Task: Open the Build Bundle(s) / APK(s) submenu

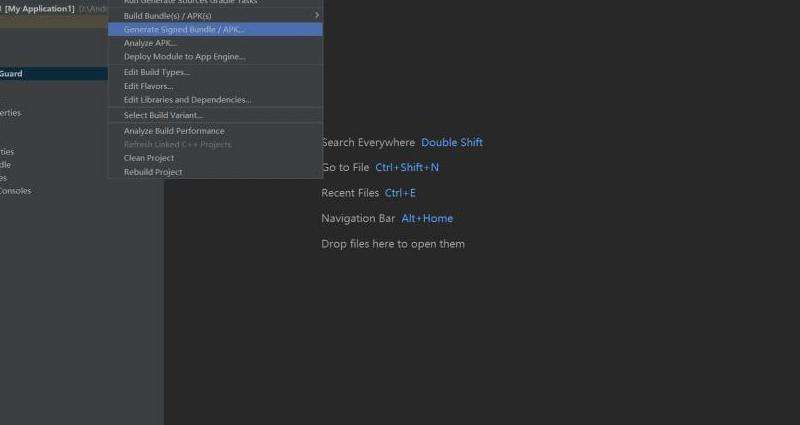Action: [x=215, y=16]
